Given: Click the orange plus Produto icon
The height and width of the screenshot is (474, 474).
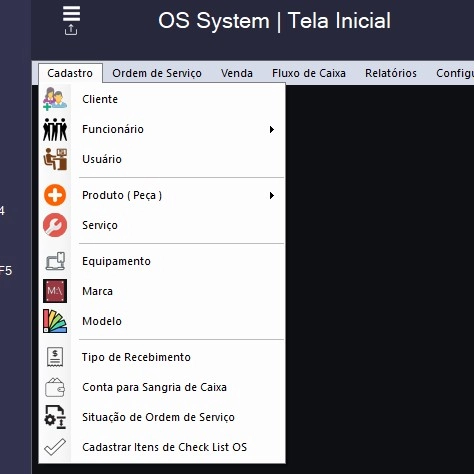Looking at the screenshot, I should [x=55, y=195].
